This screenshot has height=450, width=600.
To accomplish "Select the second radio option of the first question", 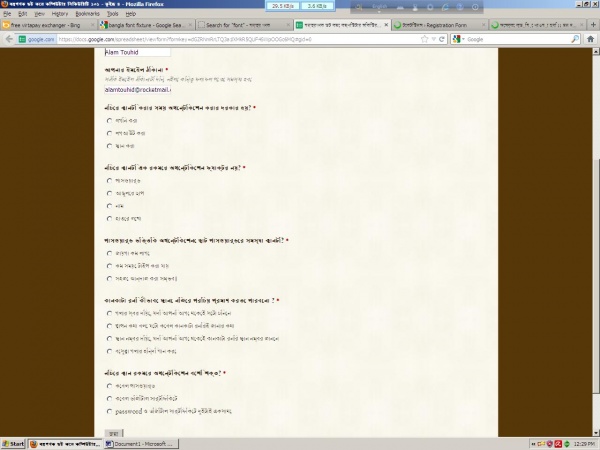I will coord(109,133).
